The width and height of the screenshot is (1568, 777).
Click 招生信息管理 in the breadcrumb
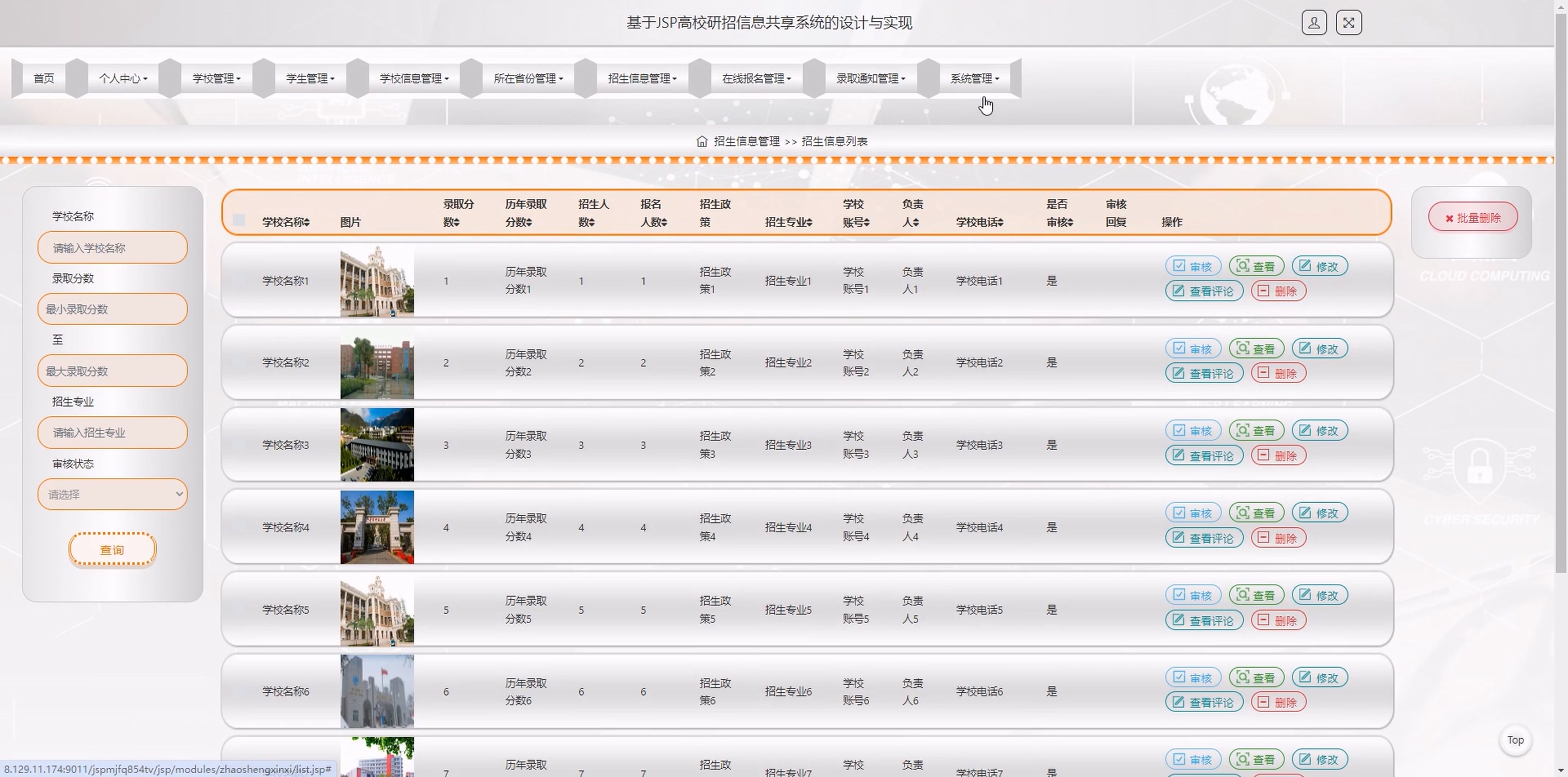(746, 141)
